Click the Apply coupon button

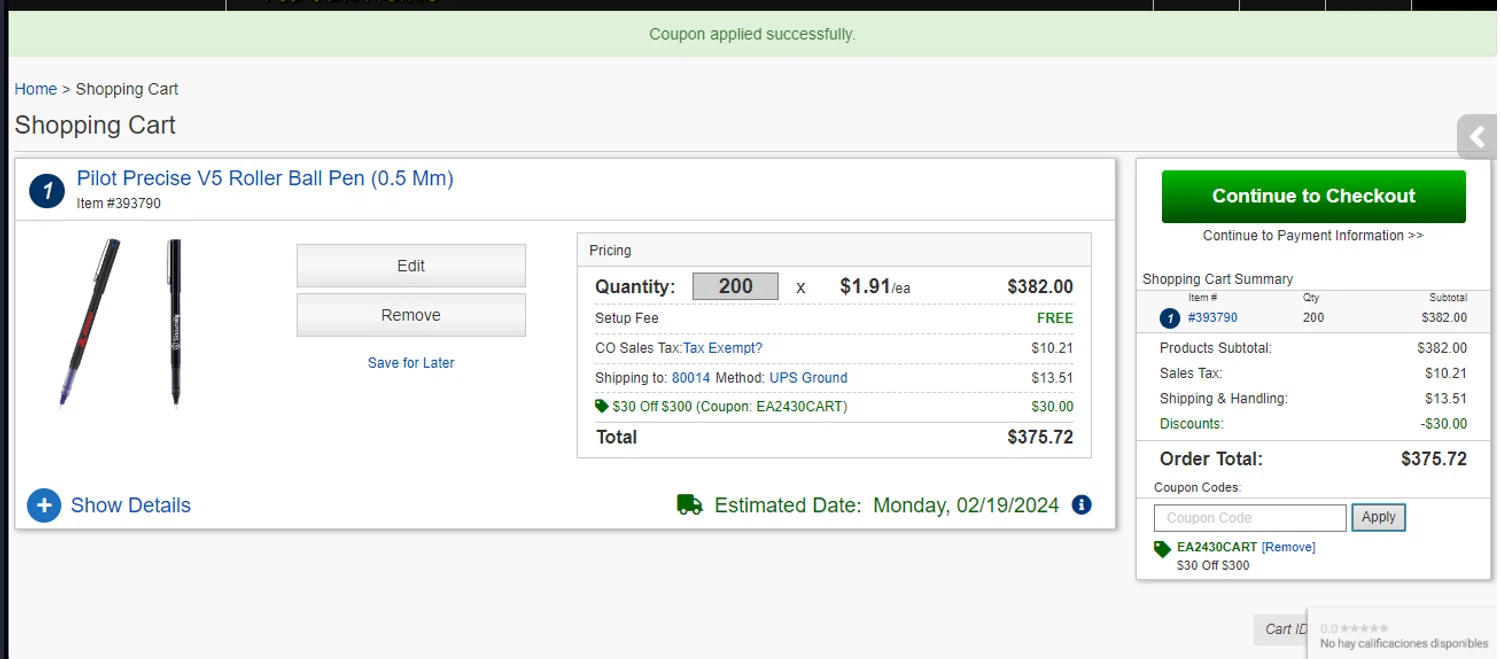click(1378, 517)
